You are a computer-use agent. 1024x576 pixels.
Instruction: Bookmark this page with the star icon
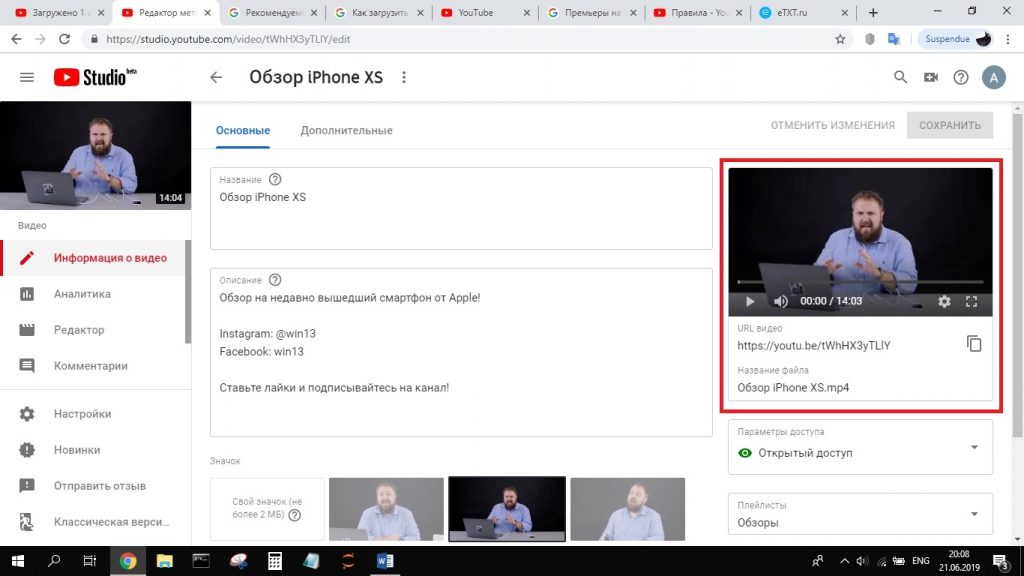pyautogui.click(x=840, y=39)
